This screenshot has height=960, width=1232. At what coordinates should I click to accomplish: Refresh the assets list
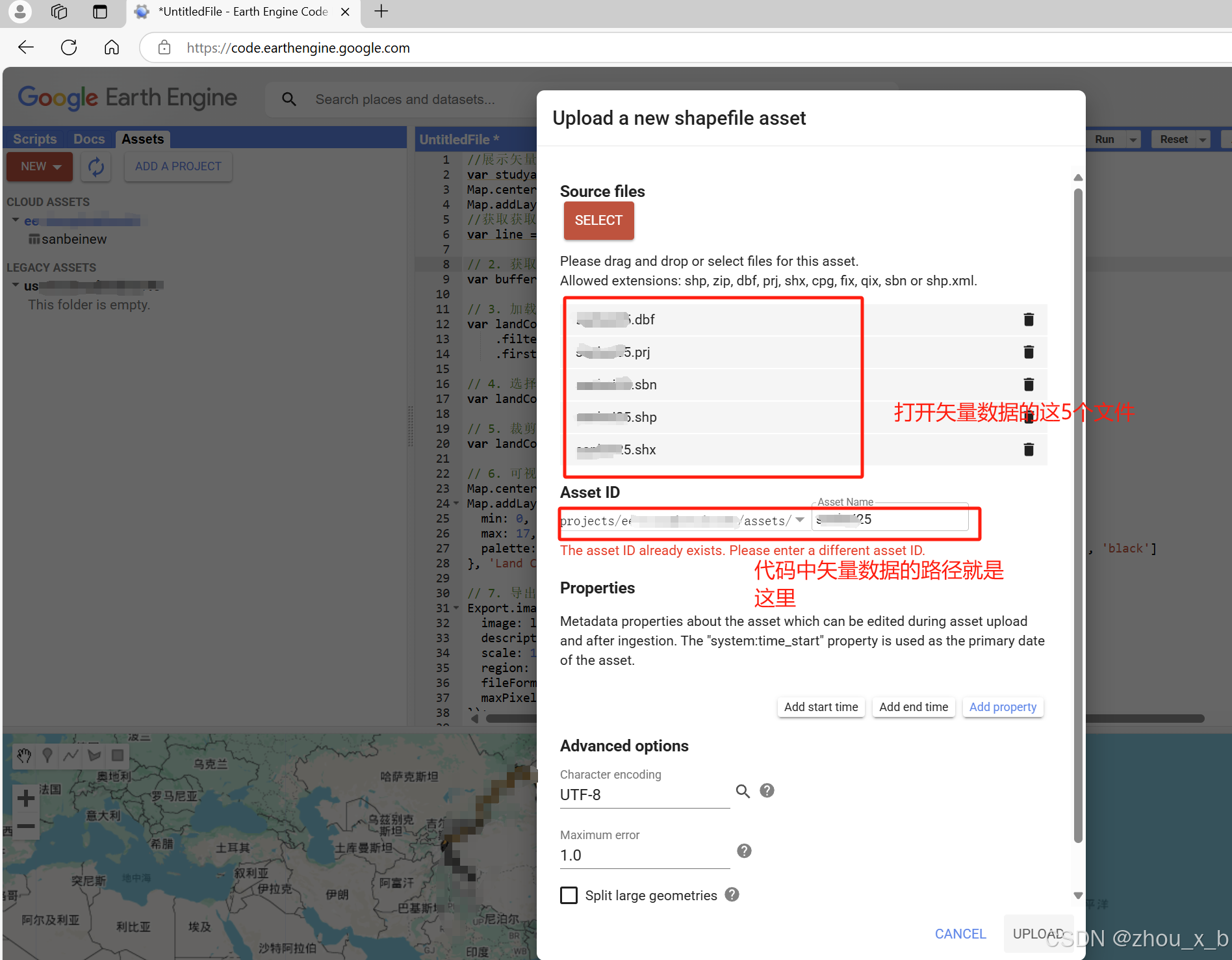[x=96, y=167]
